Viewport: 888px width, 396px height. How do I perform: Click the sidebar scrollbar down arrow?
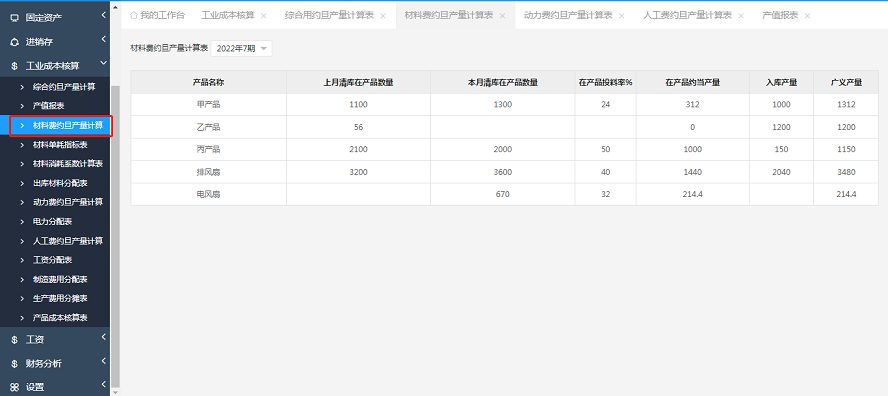116,392
